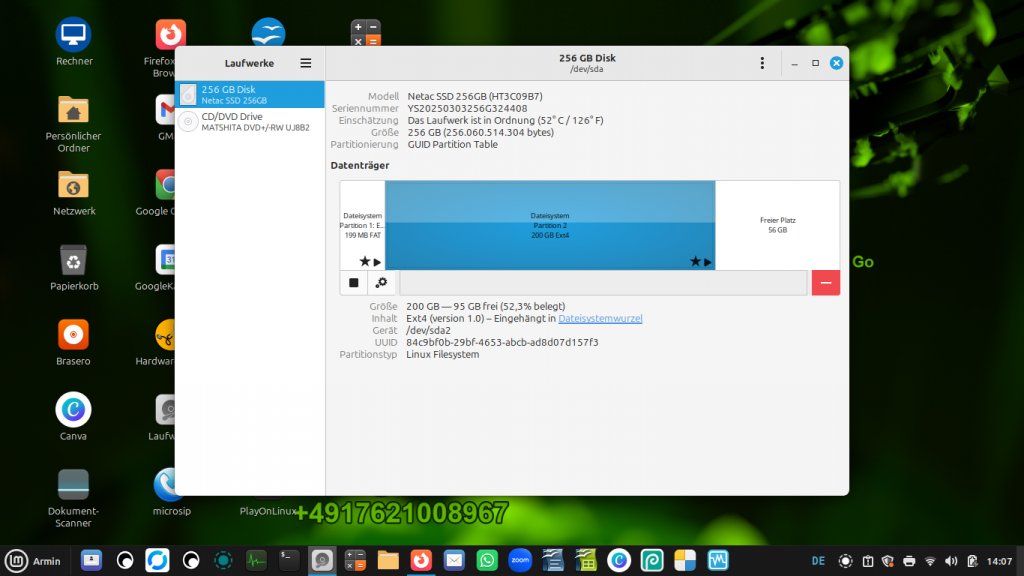Select Partition 2 200 GB Ext4 block
Screen dimensions: 1024x576
point(550,224)
